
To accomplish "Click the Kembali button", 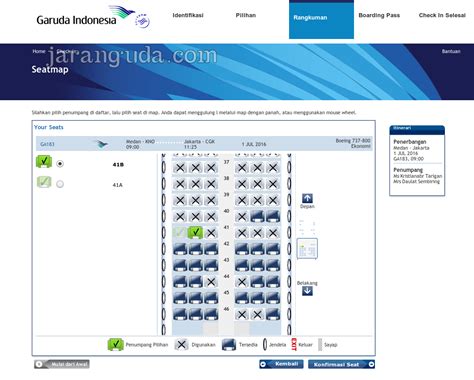I will (281, 364).
